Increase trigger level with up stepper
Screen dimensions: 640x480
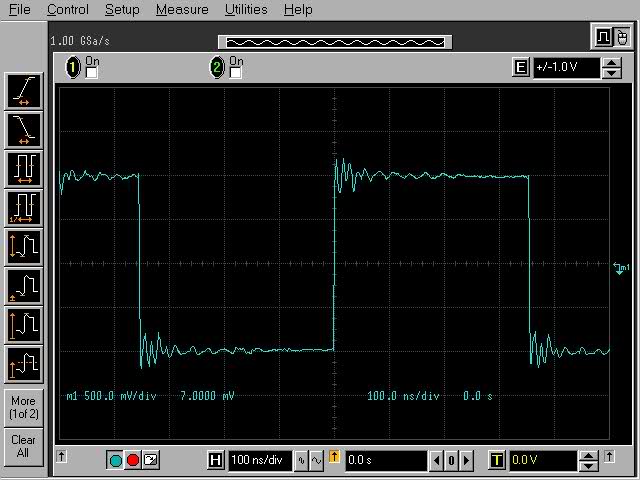(588, 456)
